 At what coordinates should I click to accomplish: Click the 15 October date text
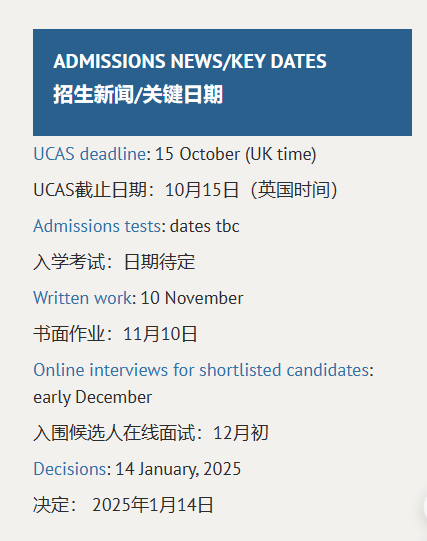point(197,154)
